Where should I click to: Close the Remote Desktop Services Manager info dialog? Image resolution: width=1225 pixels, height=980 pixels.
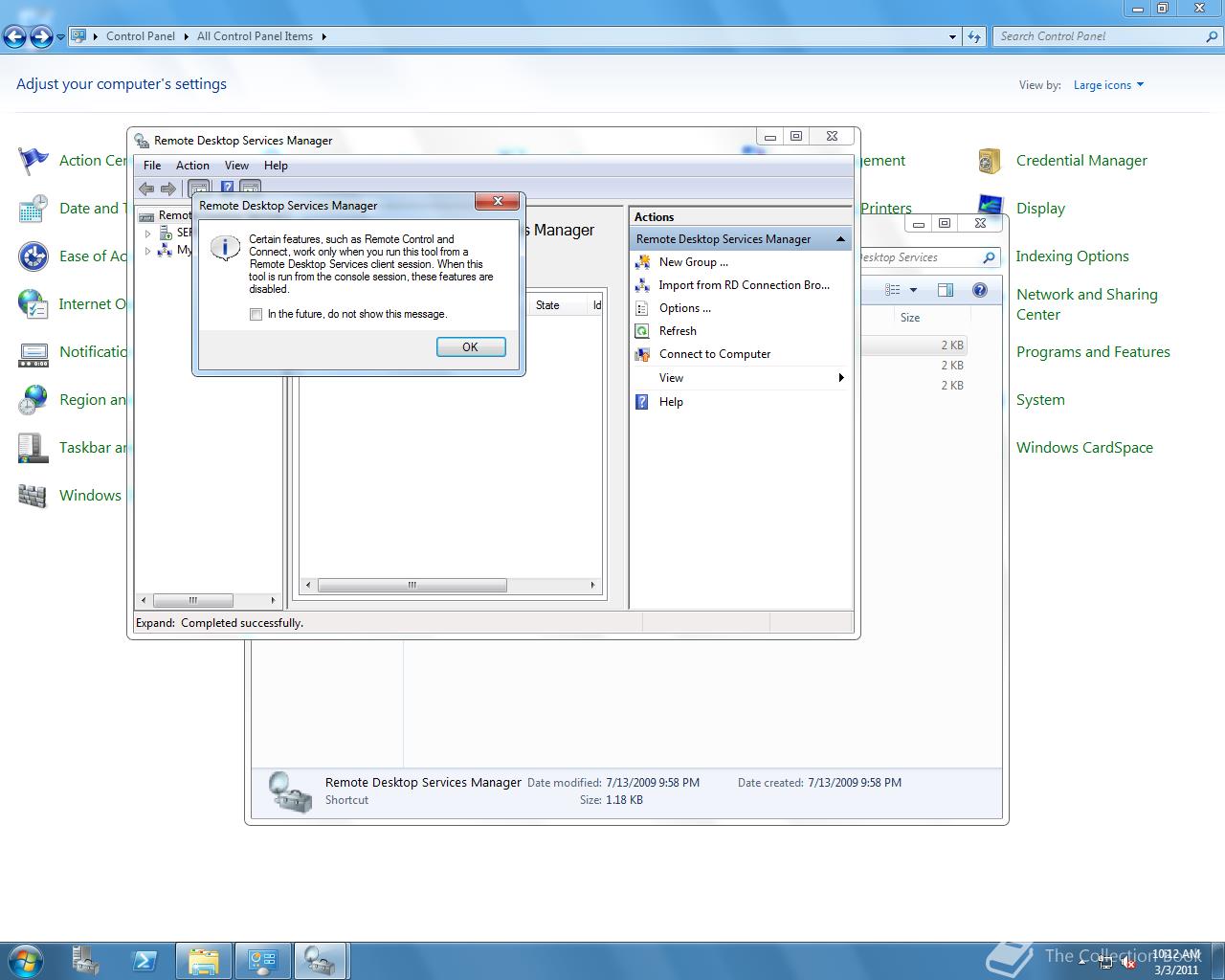(498, 201)
